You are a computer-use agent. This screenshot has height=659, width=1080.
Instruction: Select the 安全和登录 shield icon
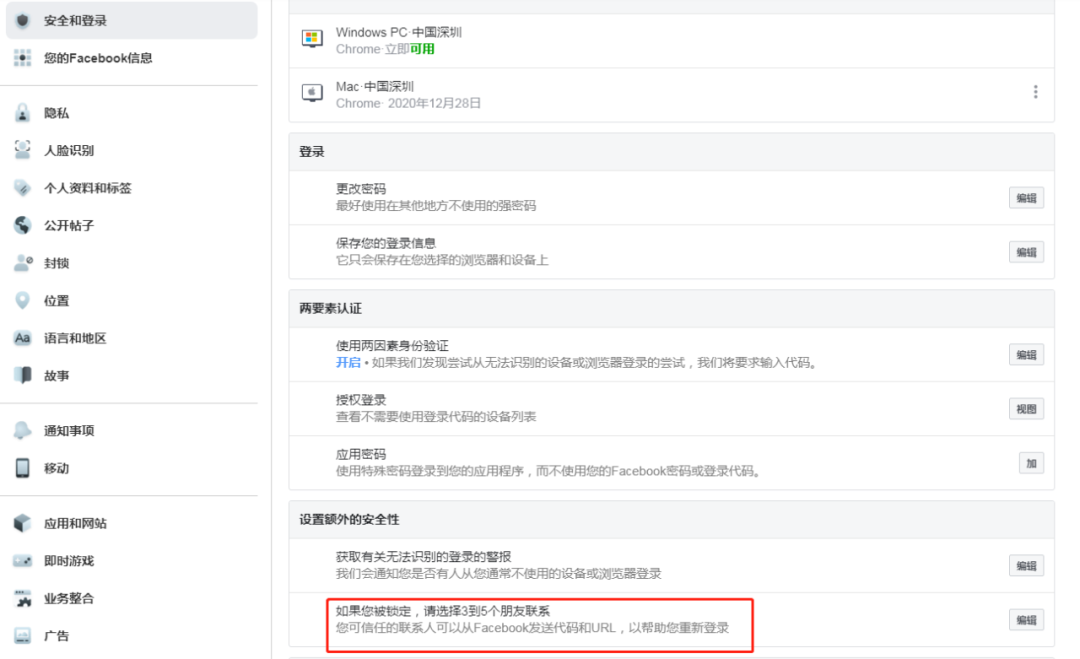pyautogui.click(x=22, y=20)
